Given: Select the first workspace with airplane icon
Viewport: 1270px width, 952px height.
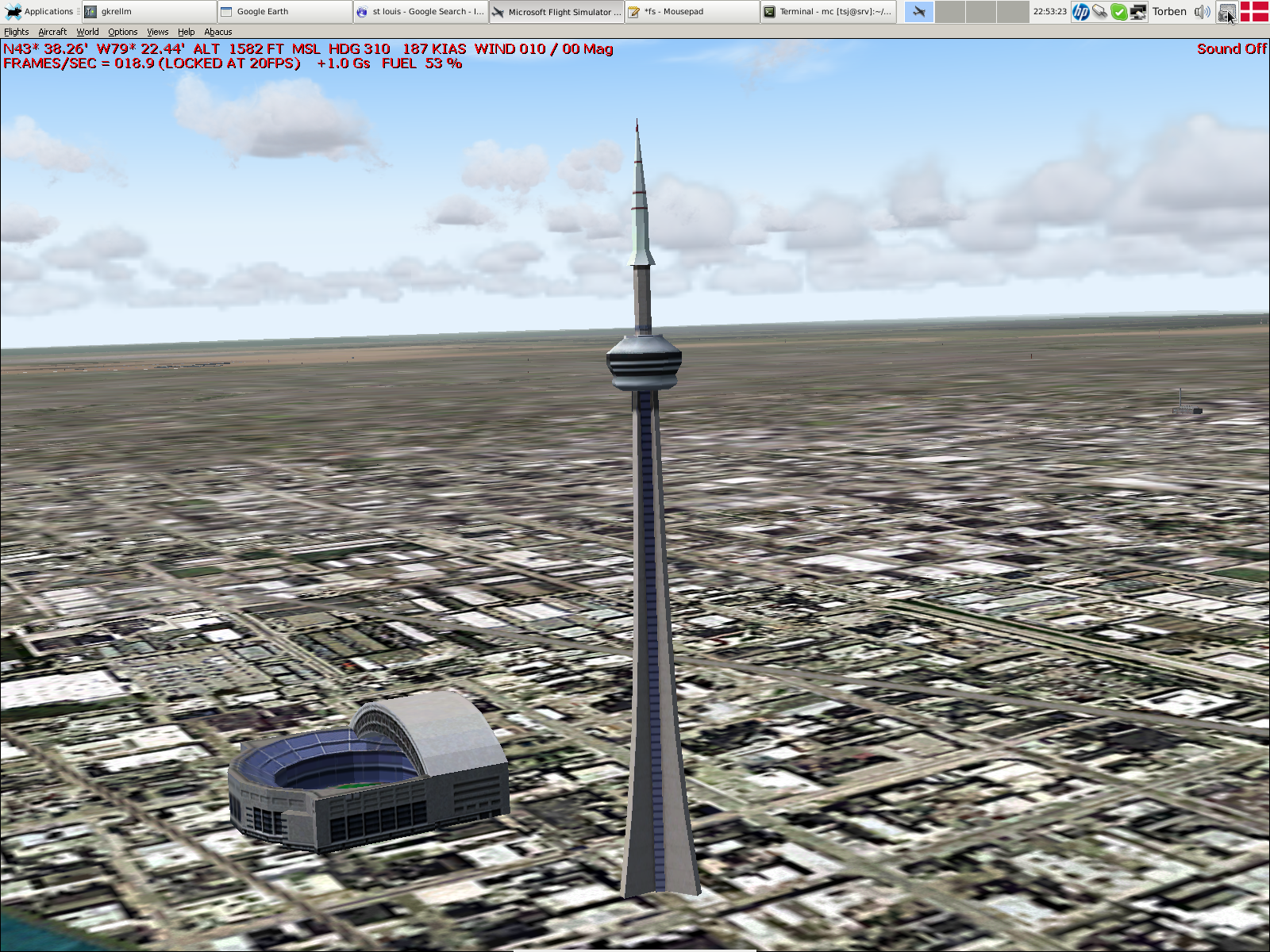Looking at the screenshot, I should tap(919, 11).
